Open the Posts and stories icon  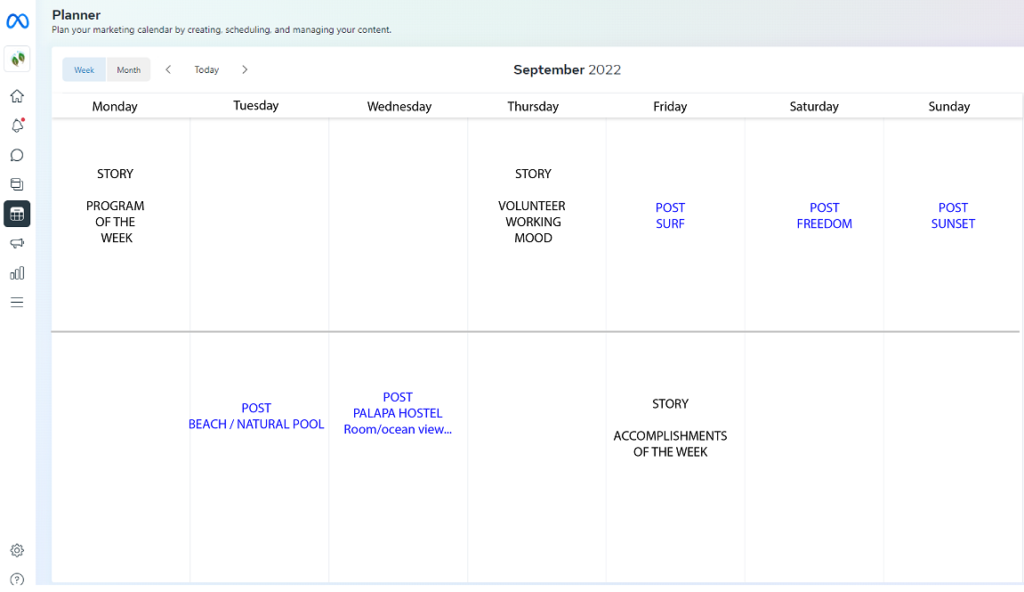pos(17,184)
